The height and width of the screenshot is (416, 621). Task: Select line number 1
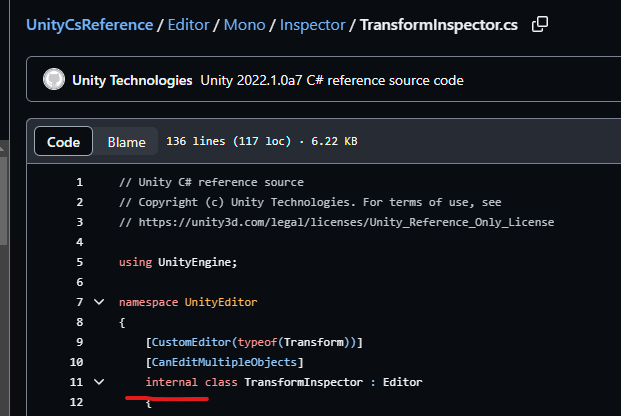click(x=80, y=182)
